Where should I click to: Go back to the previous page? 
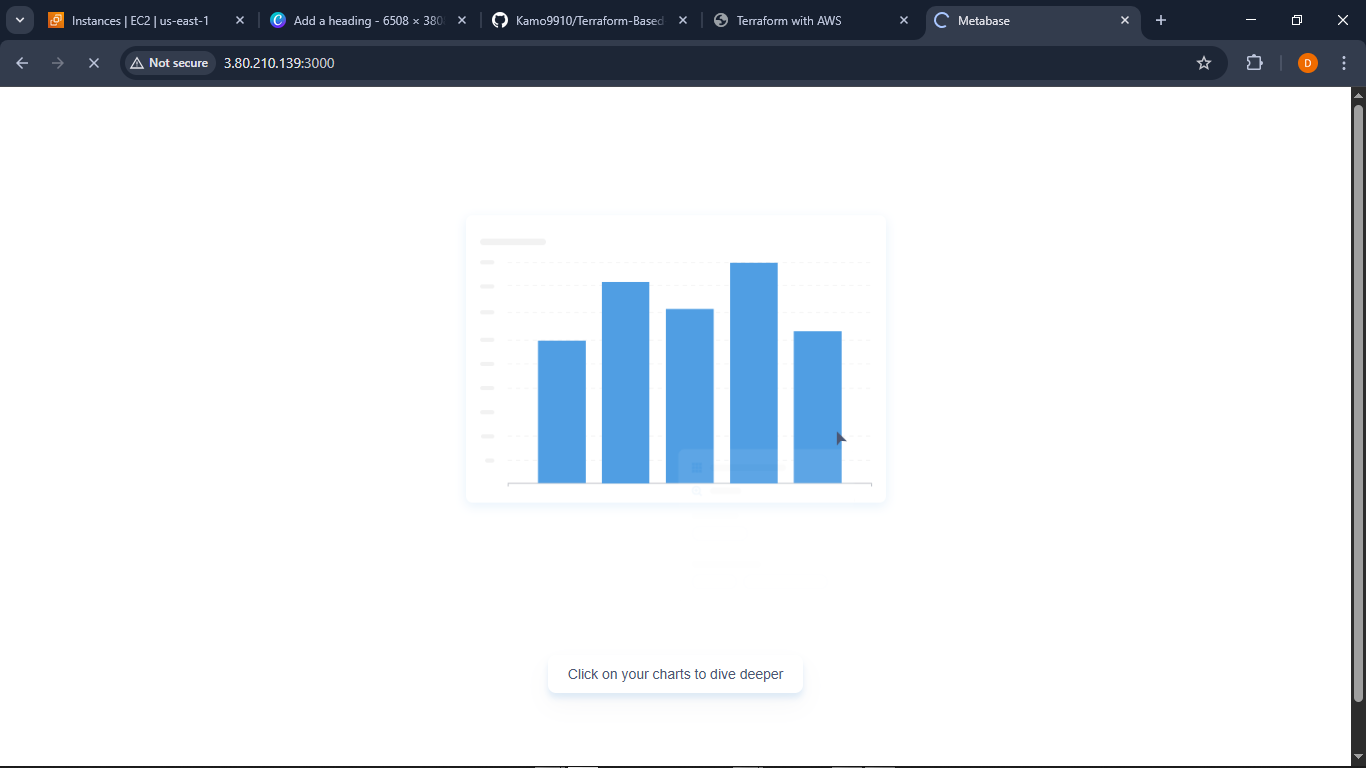coord(22,63)
